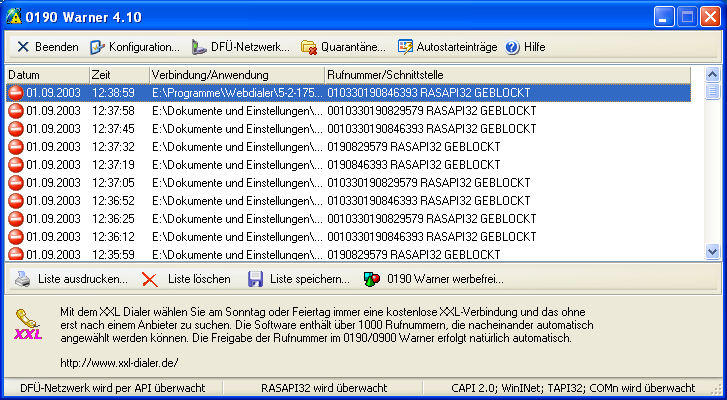
Task: Click the Beenden X icon
Action: (23, 47)
